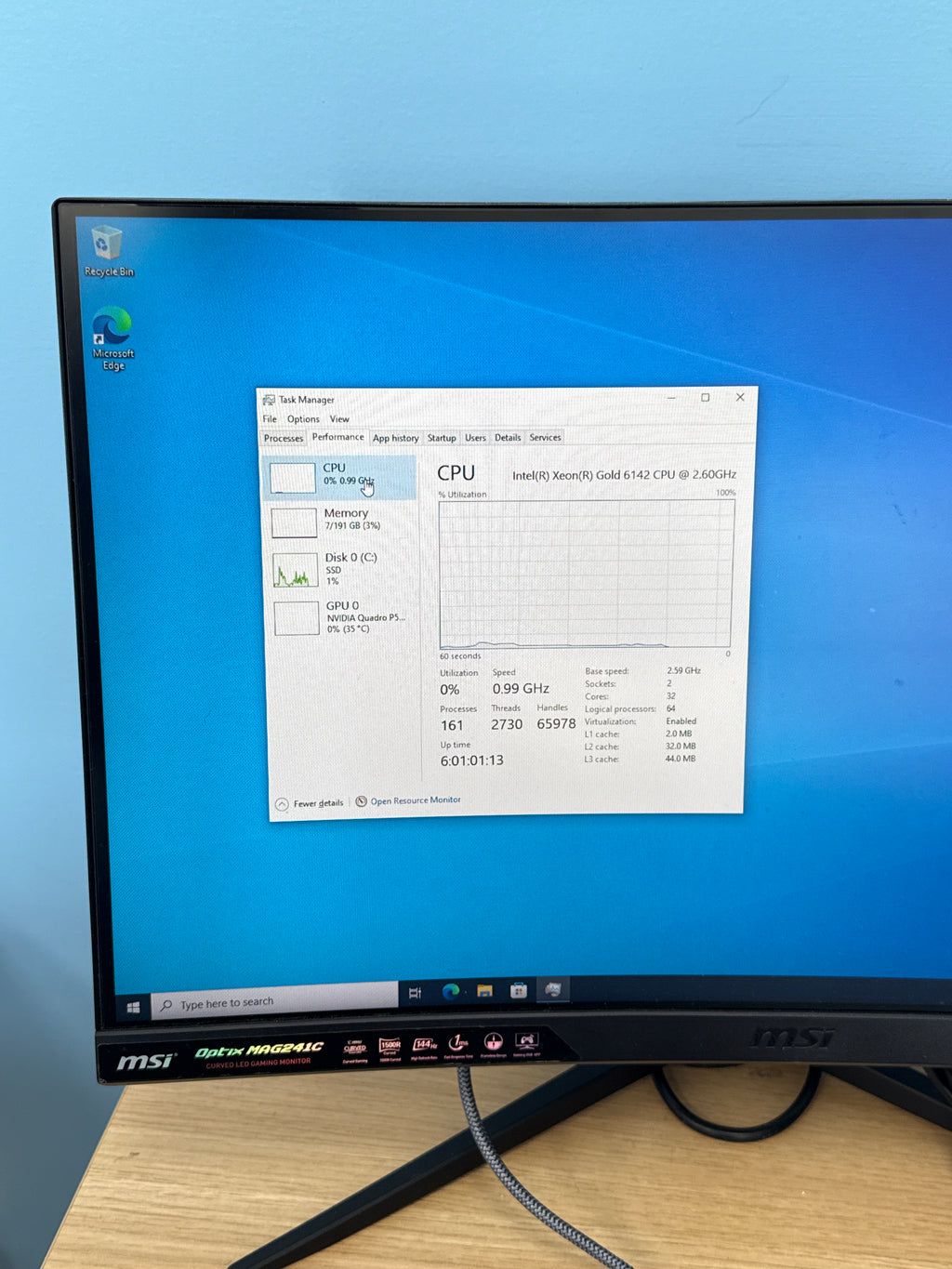The width and height of the screenshot is (952, 1269).
Task: Click the Logical processors value 64
Action: pyautogui.click(x=671, y=708)
